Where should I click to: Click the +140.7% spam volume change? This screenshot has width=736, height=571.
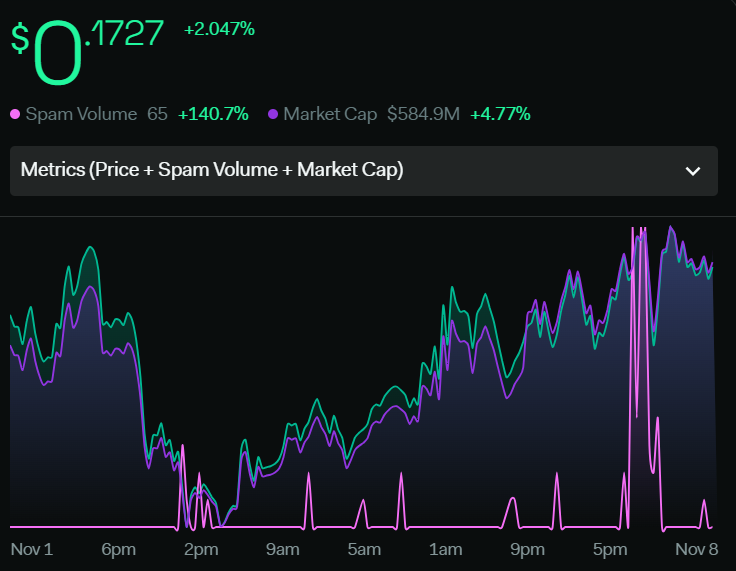click(x=213, y=114)
